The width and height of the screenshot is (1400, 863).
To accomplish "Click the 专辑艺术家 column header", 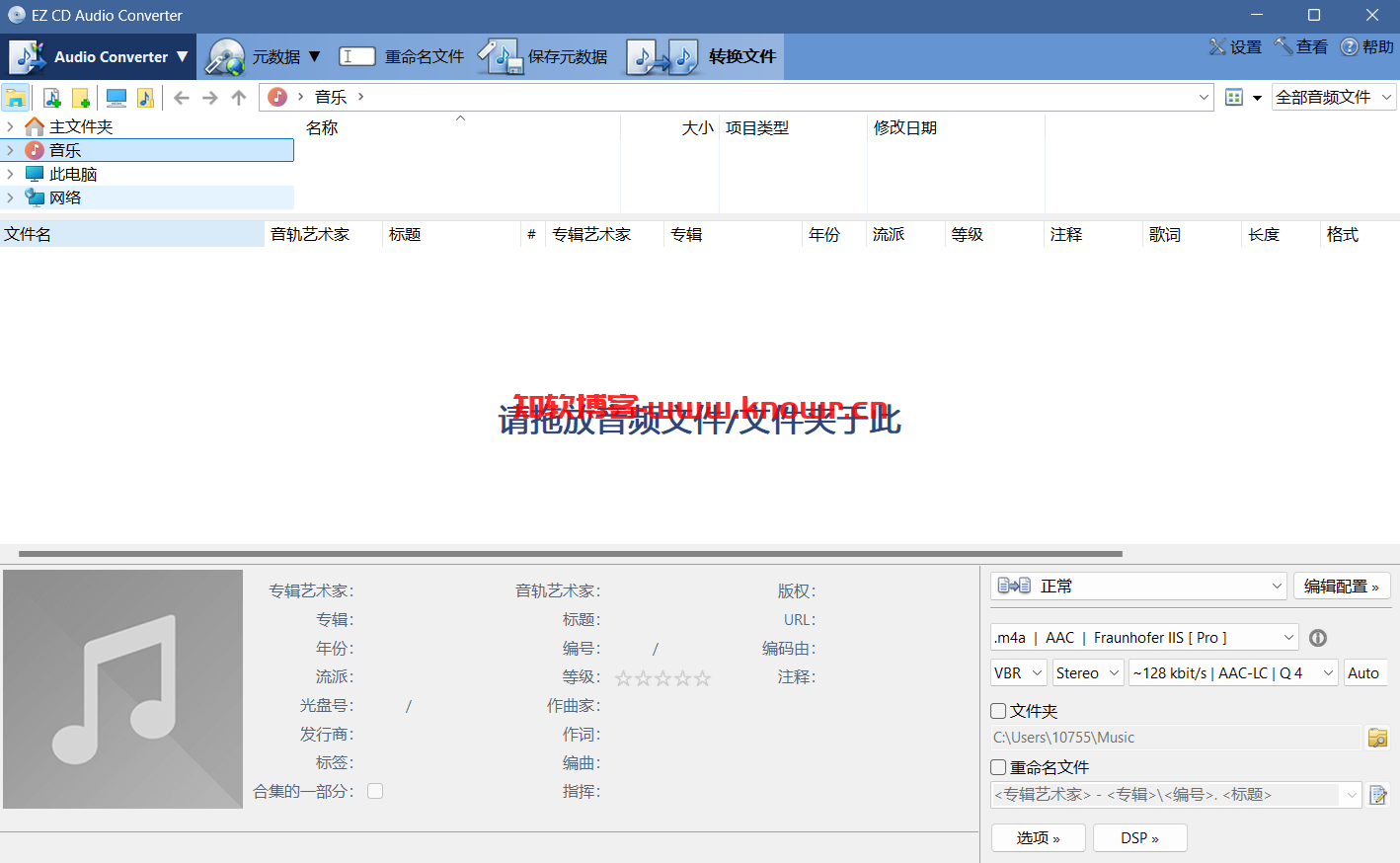I will pyautogui.click(x=604, y=234).
